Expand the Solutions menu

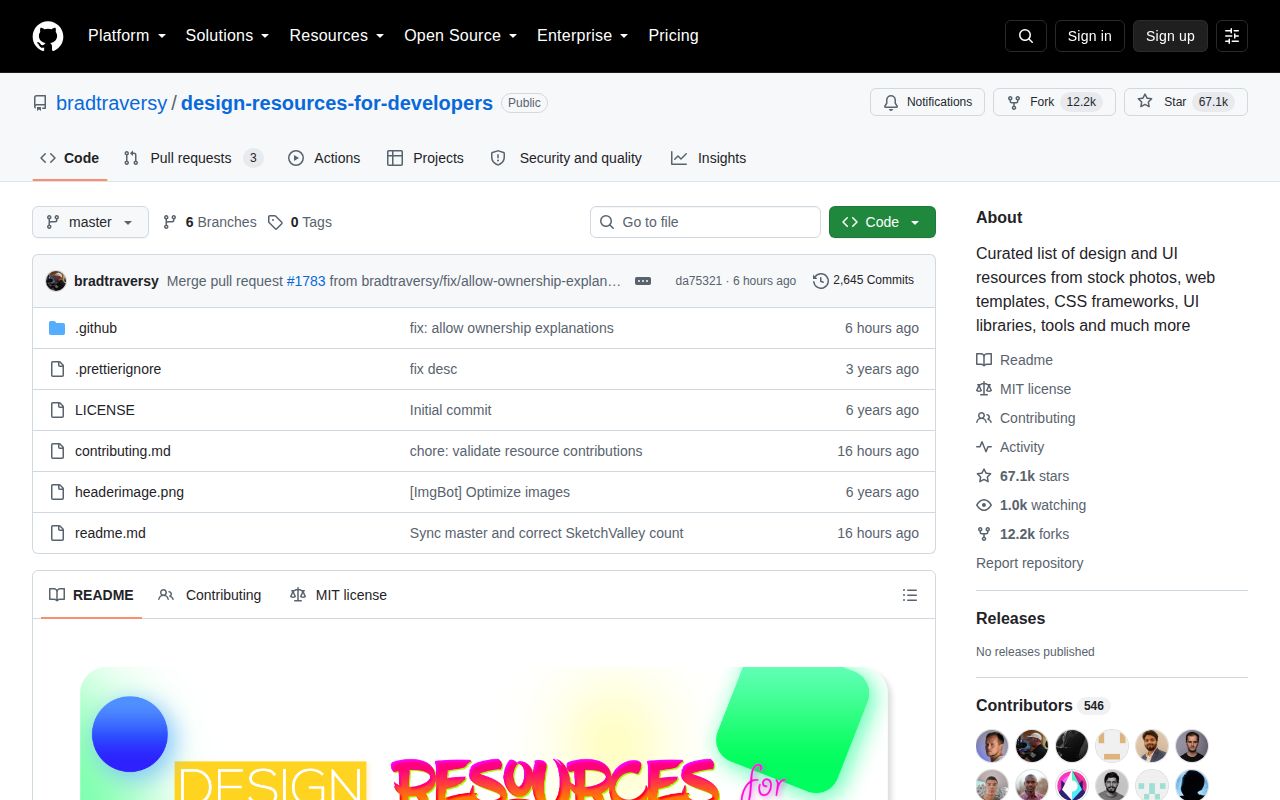pyautogui.click(x=228, y=36)
